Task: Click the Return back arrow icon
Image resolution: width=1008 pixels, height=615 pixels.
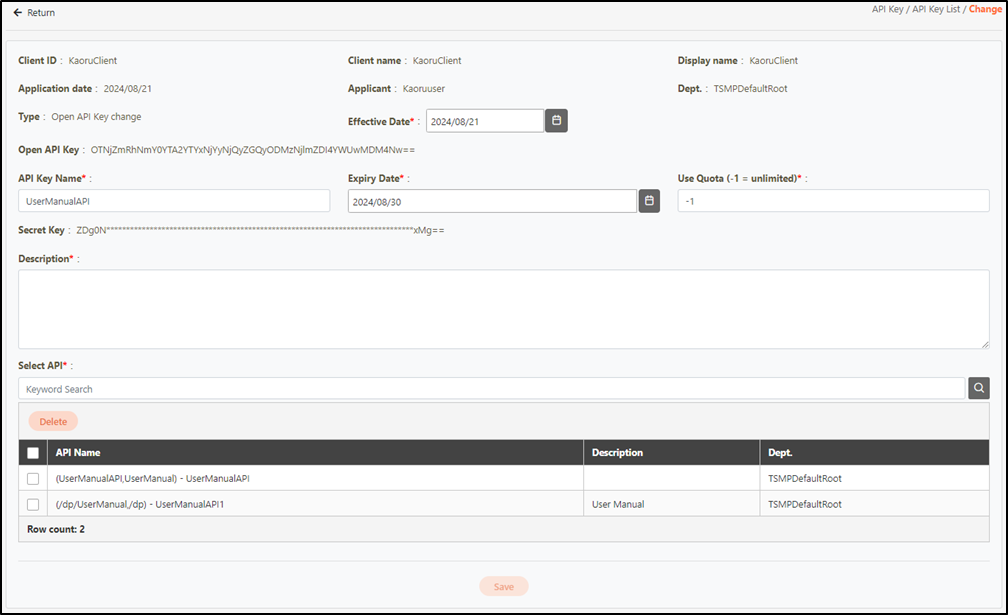Action: (17, 13)
